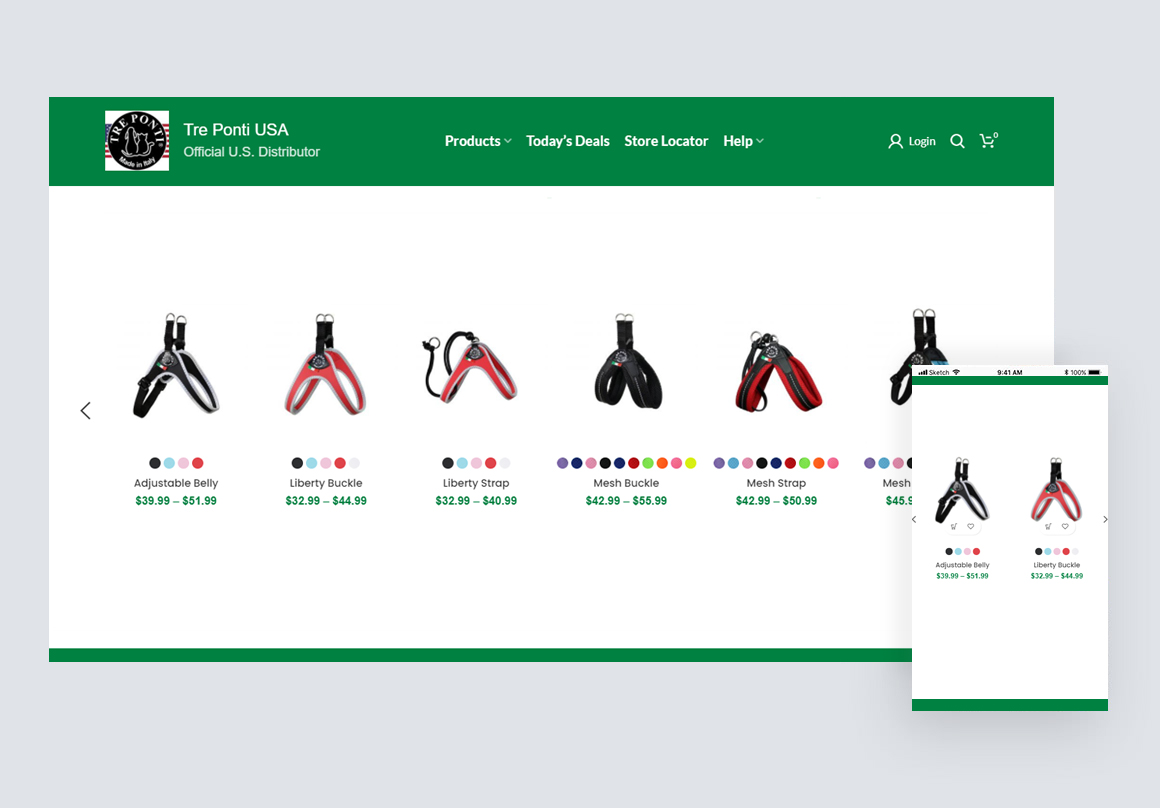Tap wishlist heart under mobile Liberty Buckle harness
The width and height of the screenshot is (1160, 808).
pyautogui.click(x=1065, y=526)
